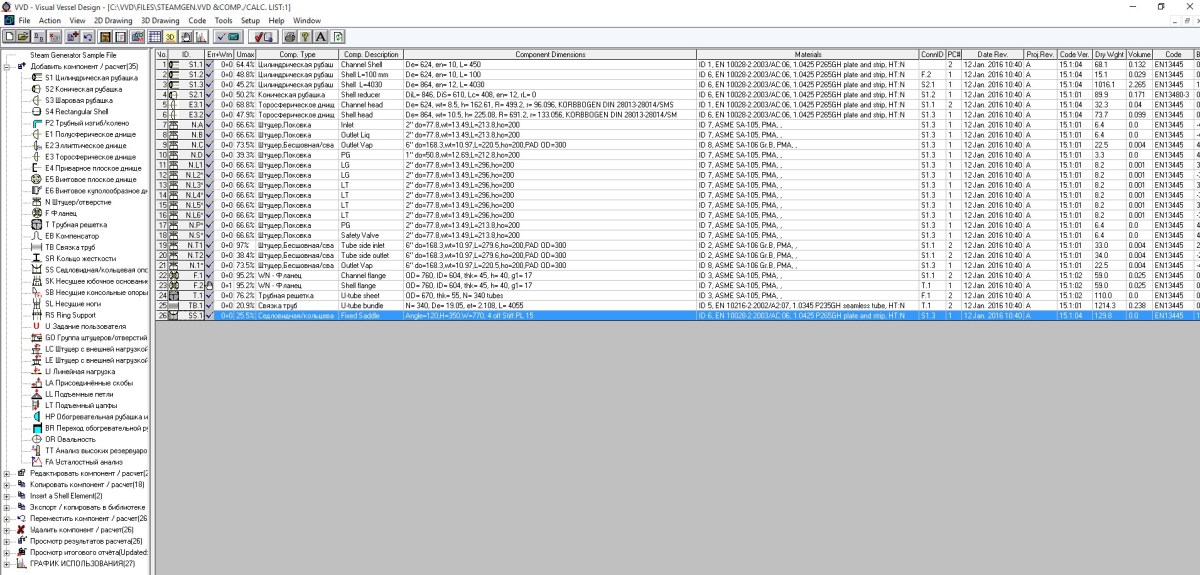Screen dimensions: 1200x575
Task: Open the 2D Drawing menu
Action: click(x=112, y=20)
